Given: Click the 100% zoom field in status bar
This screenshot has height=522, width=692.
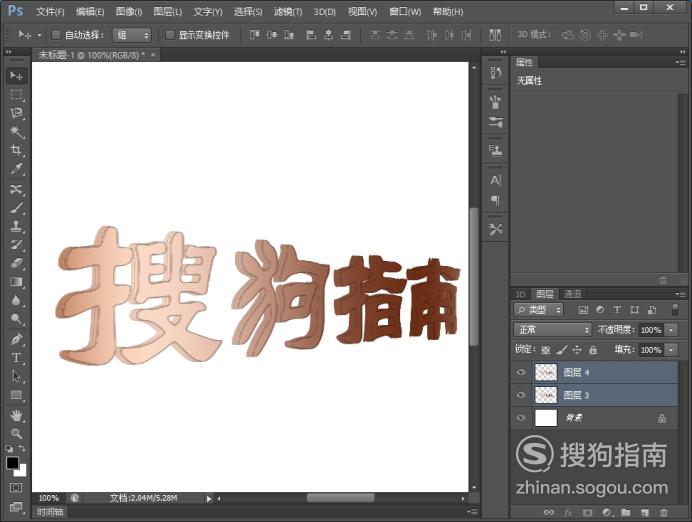Looking at the screenshot, I should tap(49, 498).
